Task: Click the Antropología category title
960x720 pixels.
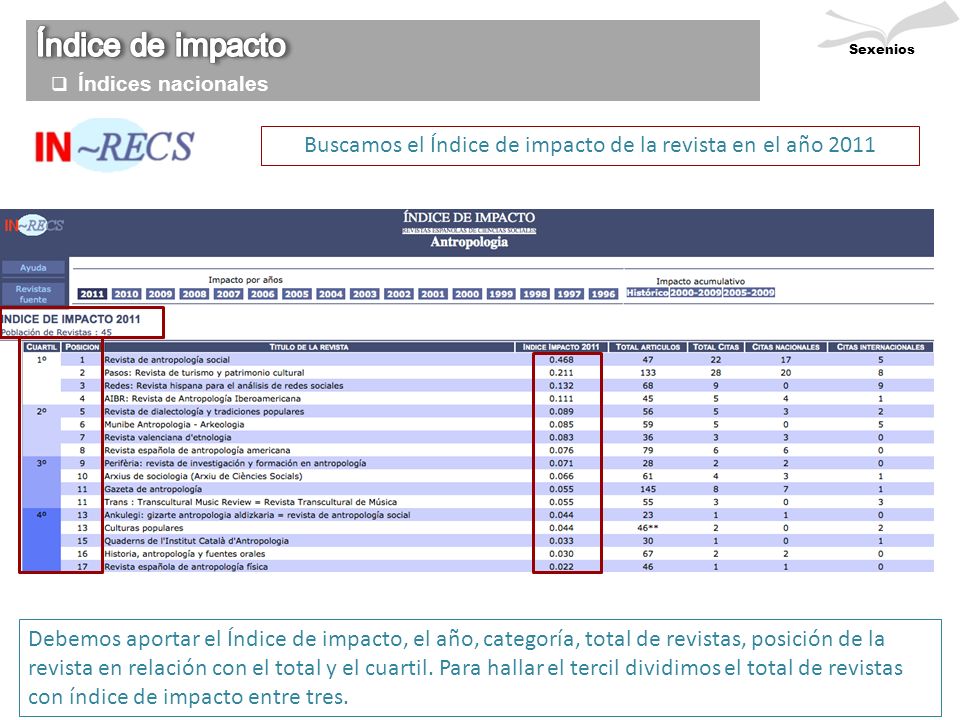Action: [x=469, y=242]
